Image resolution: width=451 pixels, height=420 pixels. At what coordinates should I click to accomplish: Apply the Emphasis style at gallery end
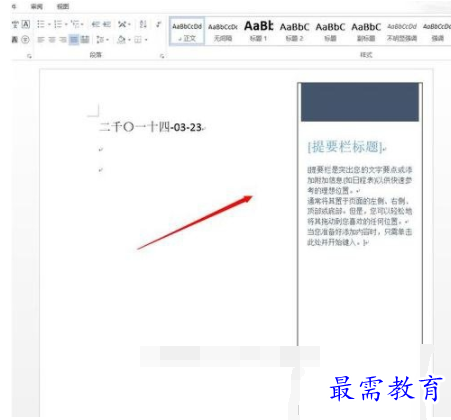437,31
